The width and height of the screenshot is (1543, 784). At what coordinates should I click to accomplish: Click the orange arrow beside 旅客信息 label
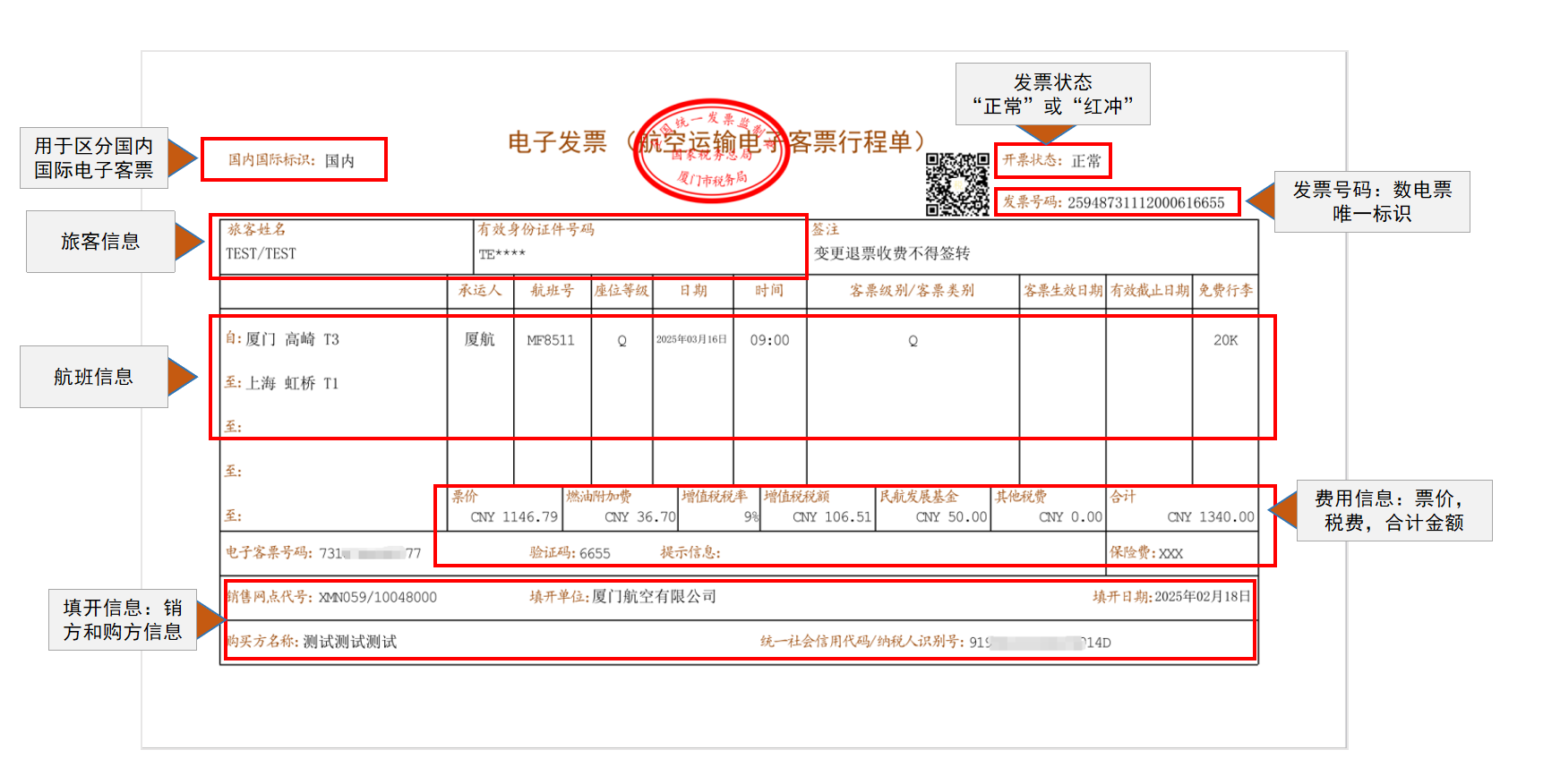189,242
